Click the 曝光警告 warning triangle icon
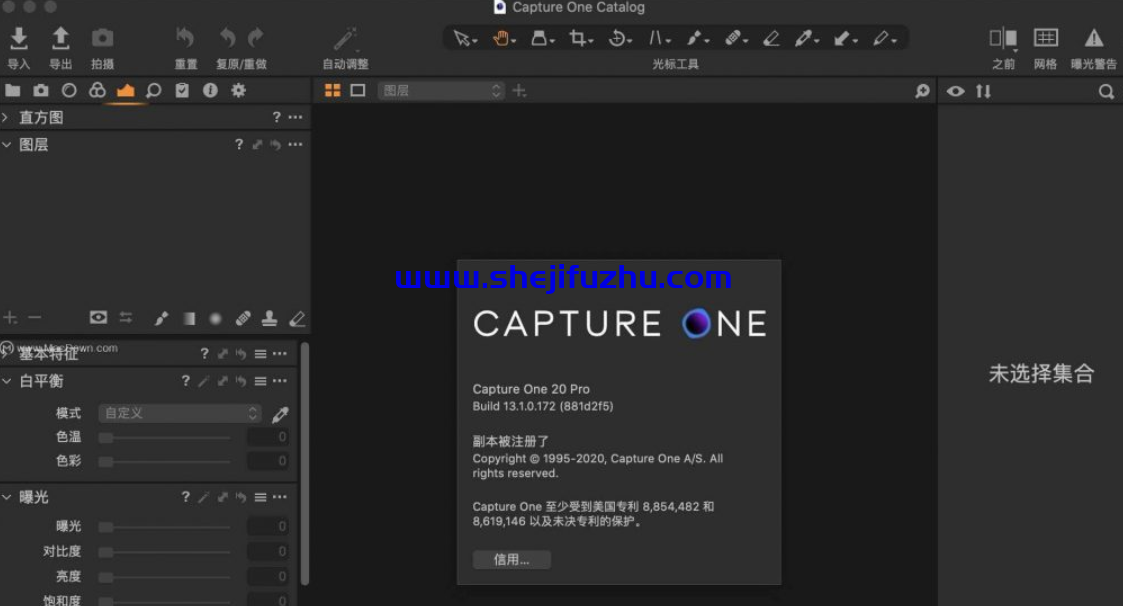This screenshot has width=1123, height=606. 1094,38
